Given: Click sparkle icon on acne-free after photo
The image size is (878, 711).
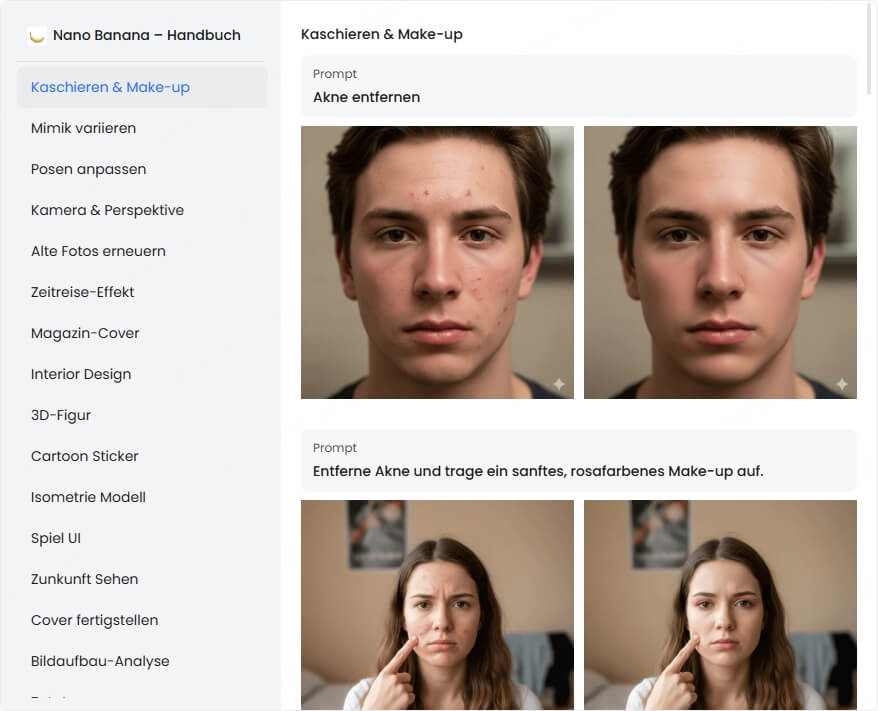Looking at the screenshot, I should click(x=841, y=384).
